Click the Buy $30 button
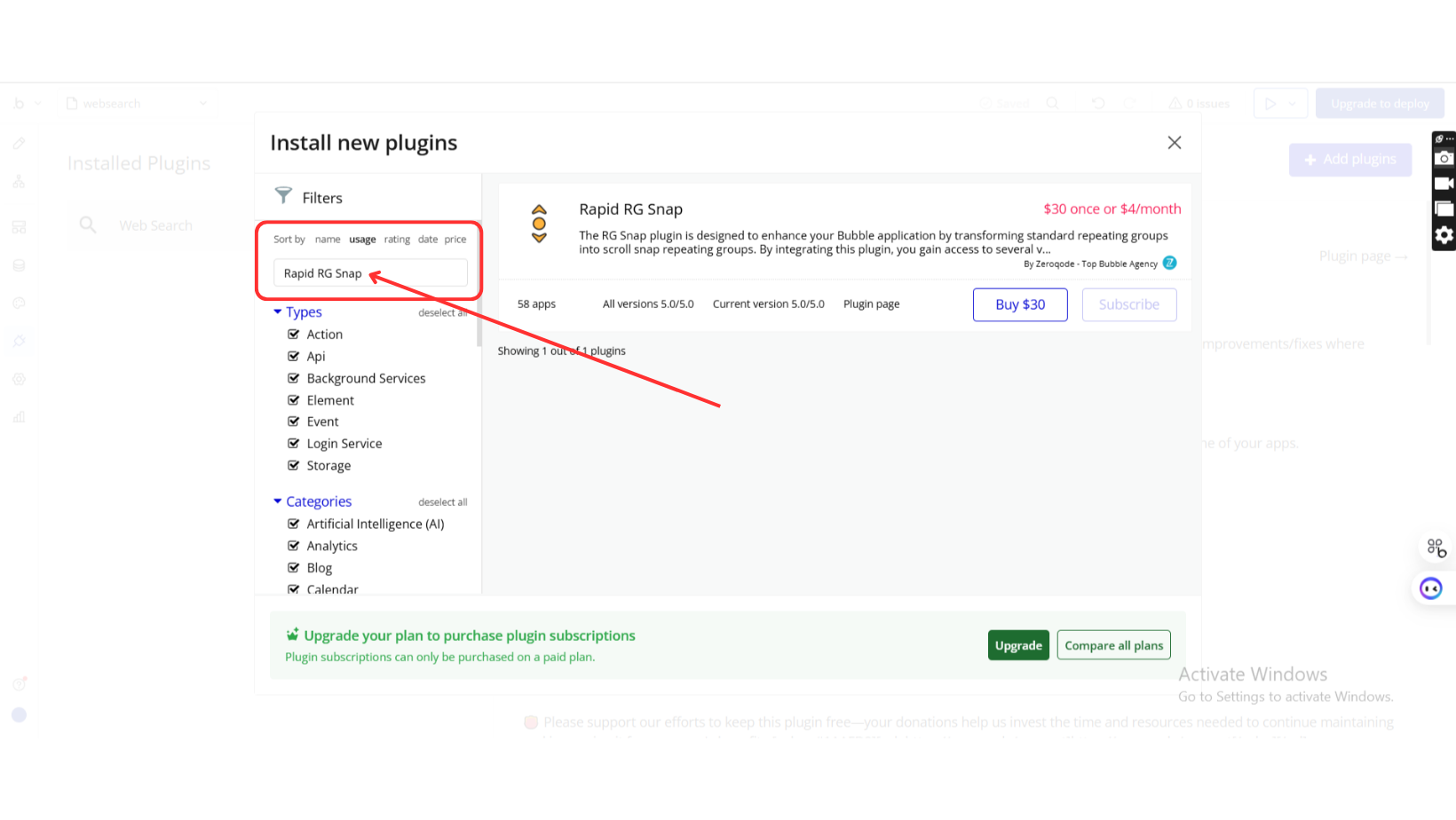1456x820 pixels. 1020,304
